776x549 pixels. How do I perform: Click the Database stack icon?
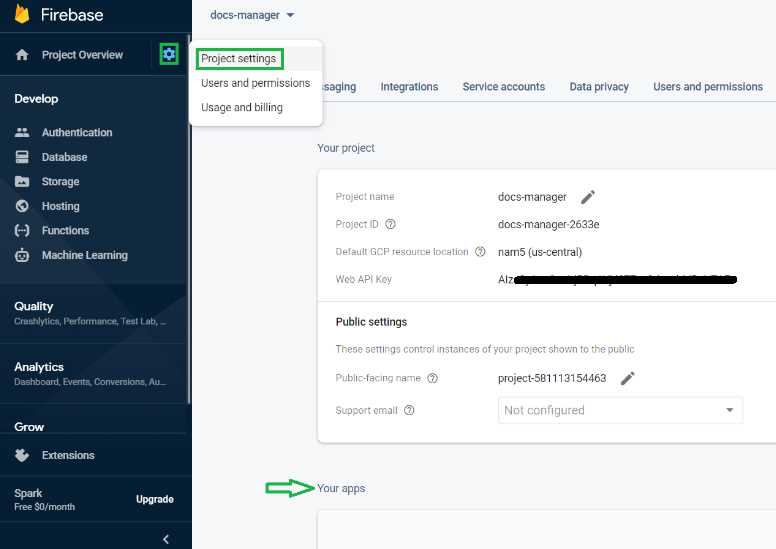pyautogui.click(x=22, y=157)
